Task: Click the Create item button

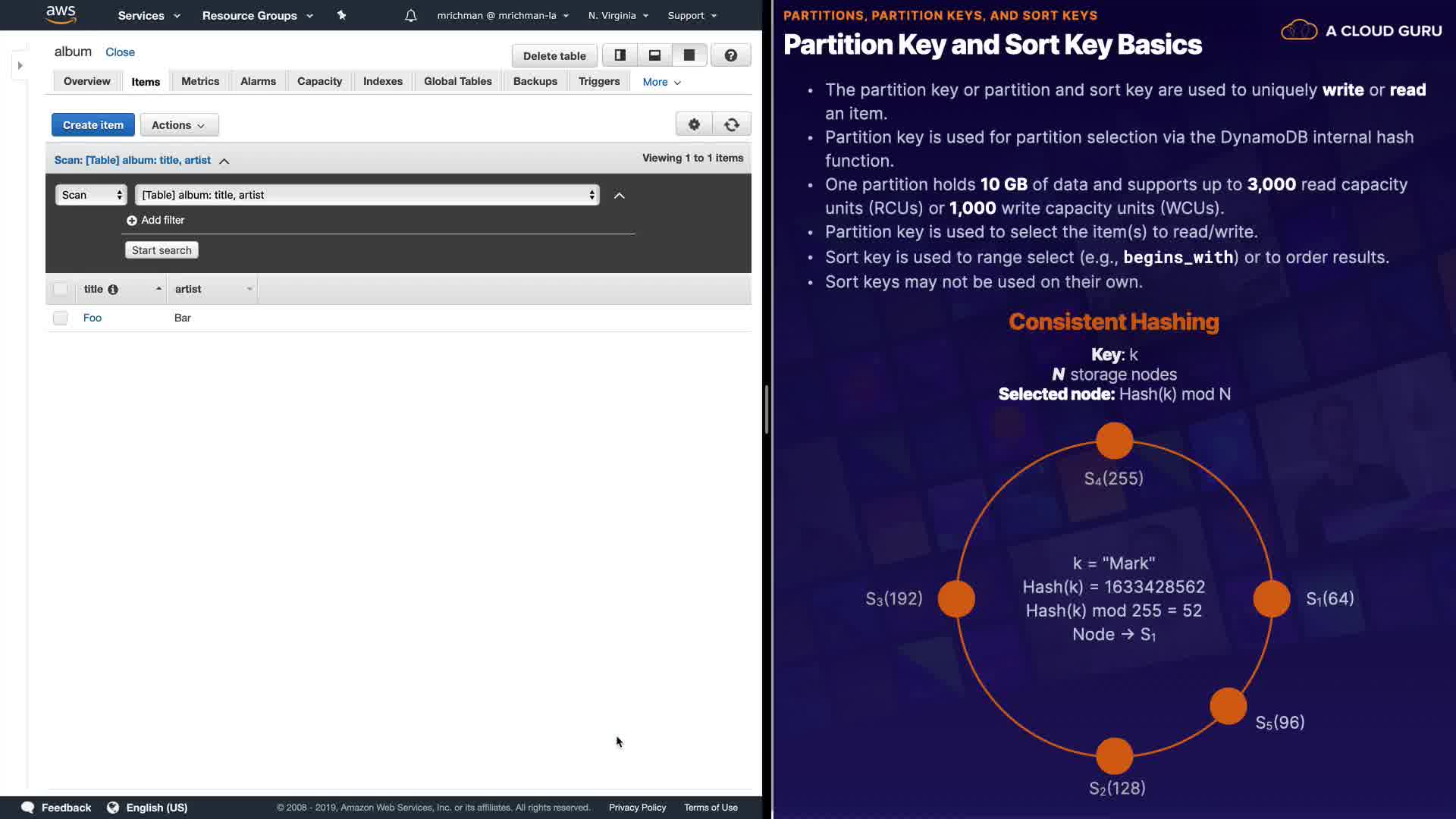Action: (93, 125)
